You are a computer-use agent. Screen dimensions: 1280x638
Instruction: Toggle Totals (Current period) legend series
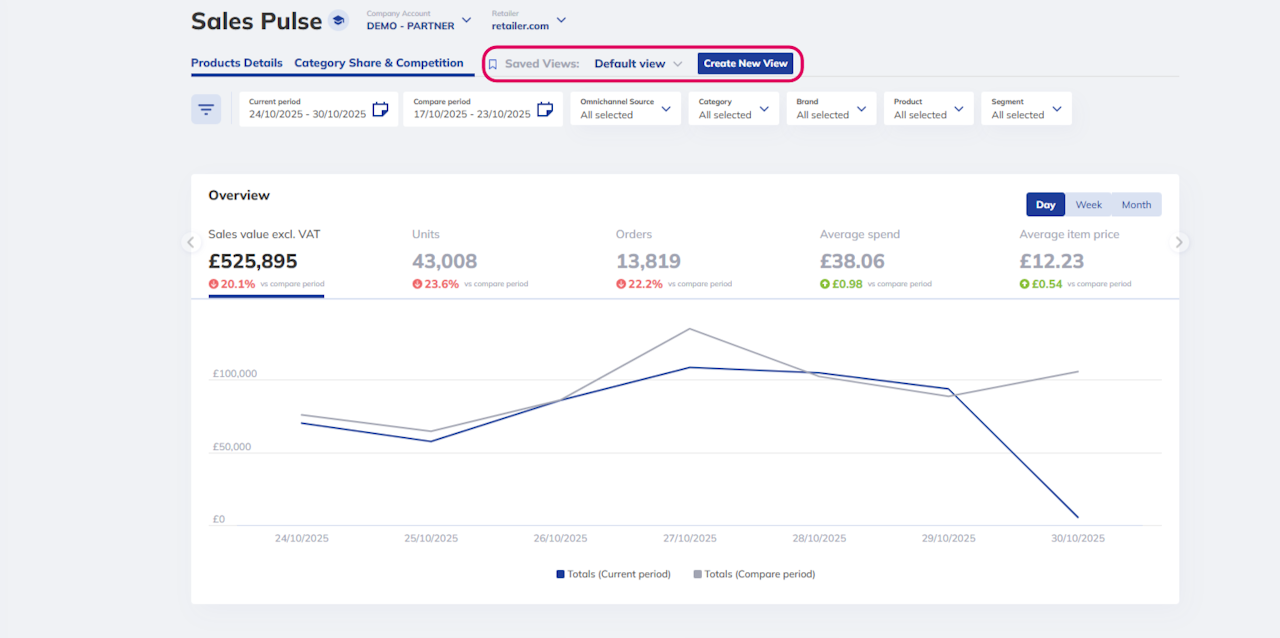(613, 574)
